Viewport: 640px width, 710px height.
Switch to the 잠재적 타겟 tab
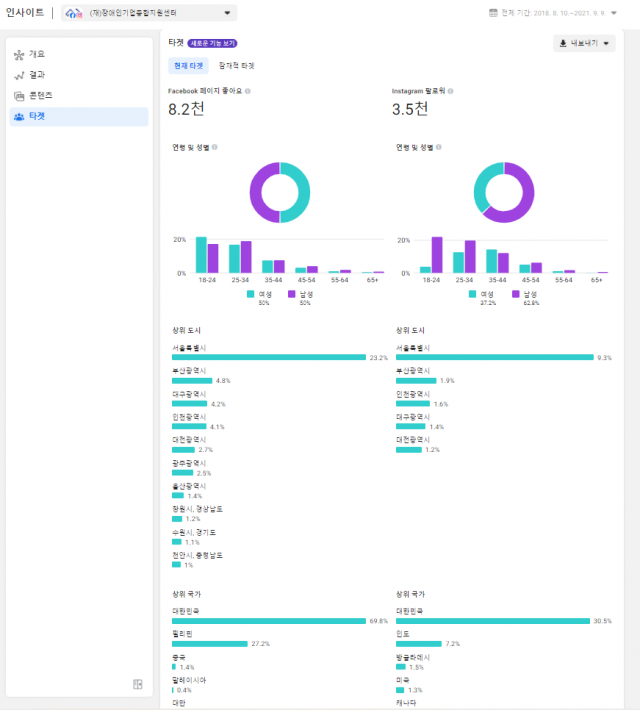236,66
